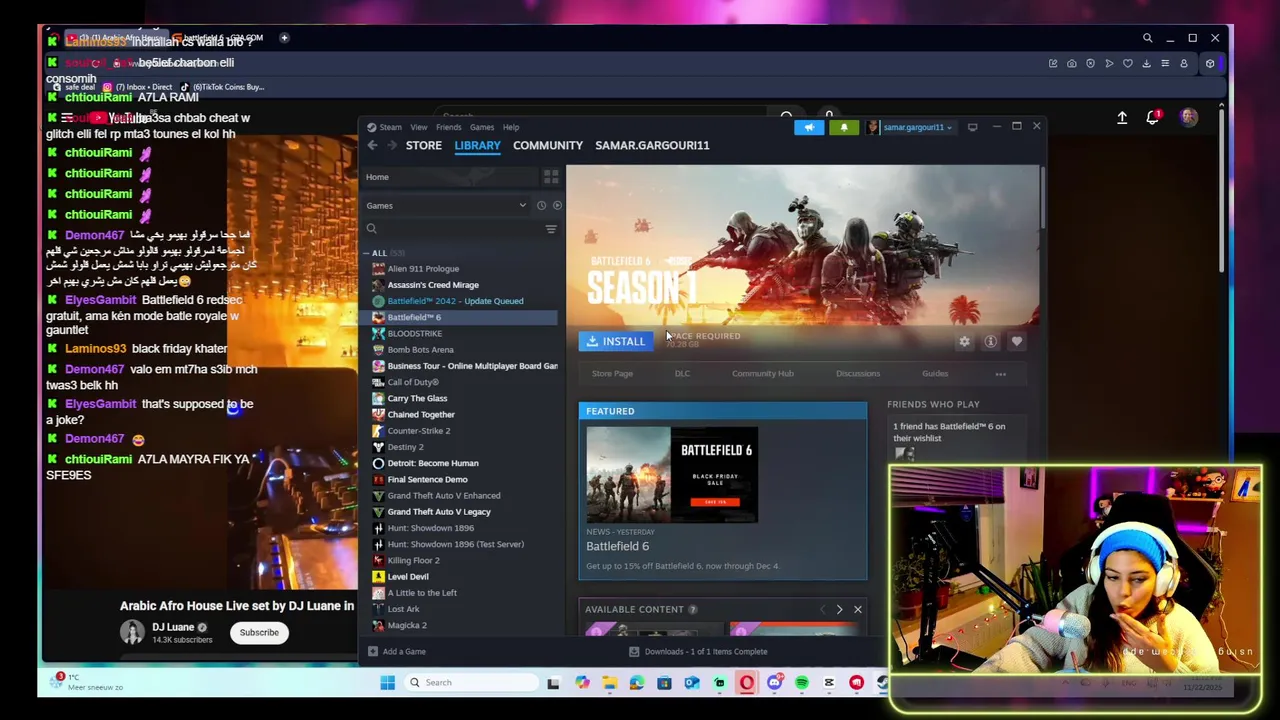Open Battlefield 6 Guides link
The image size is (1280, 720).
[x=935, y=374]
